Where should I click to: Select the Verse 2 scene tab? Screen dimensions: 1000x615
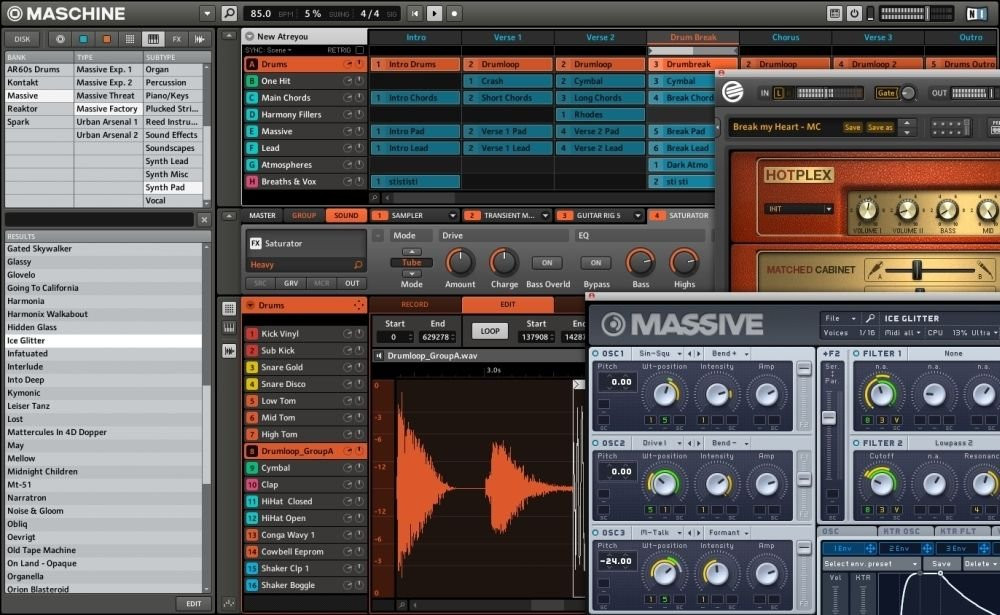pyautogui.click(x=600, y=36)
